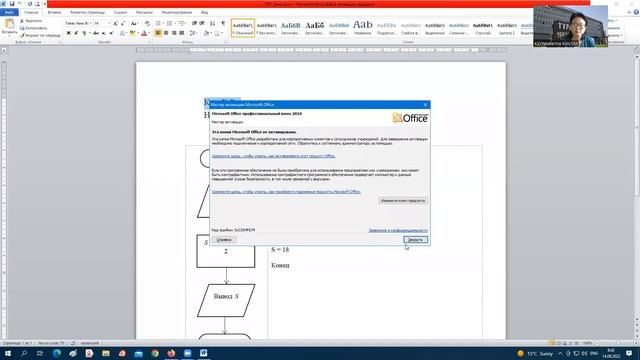Switch to the Вид tab

coord(204,13)
